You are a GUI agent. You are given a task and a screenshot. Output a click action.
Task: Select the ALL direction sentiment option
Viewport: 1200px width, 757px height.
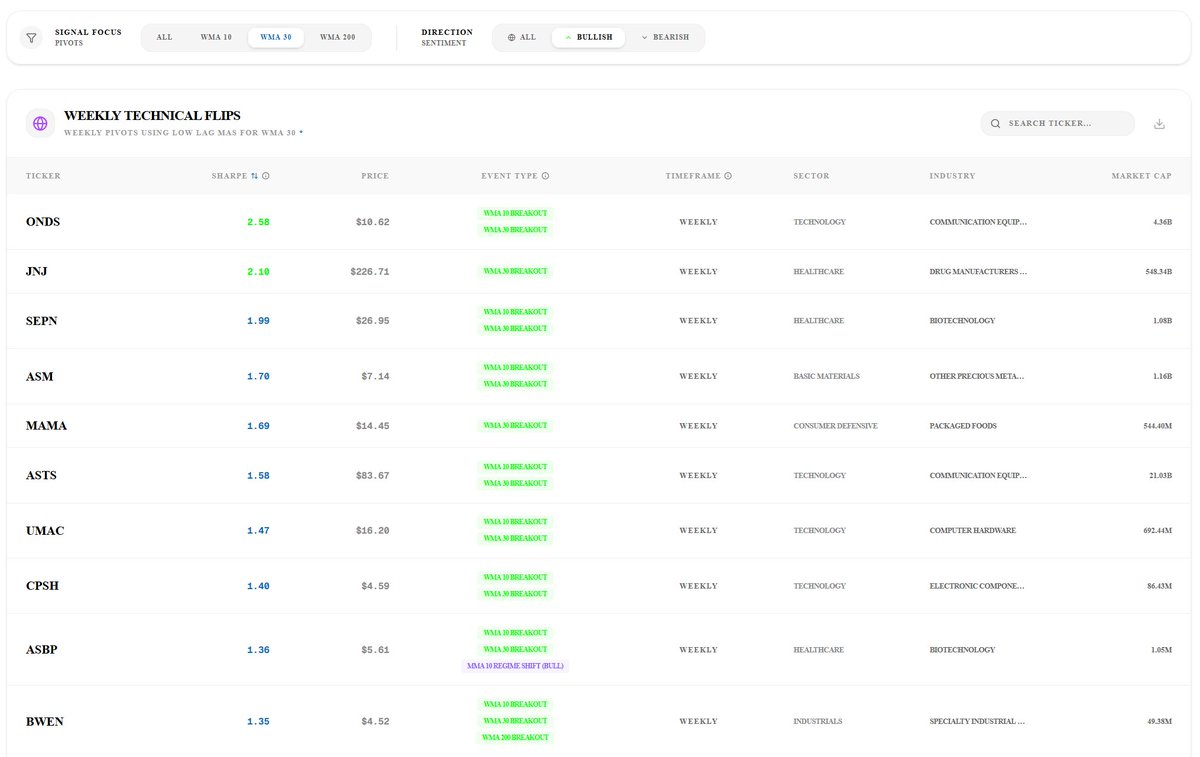click(522, 38)
